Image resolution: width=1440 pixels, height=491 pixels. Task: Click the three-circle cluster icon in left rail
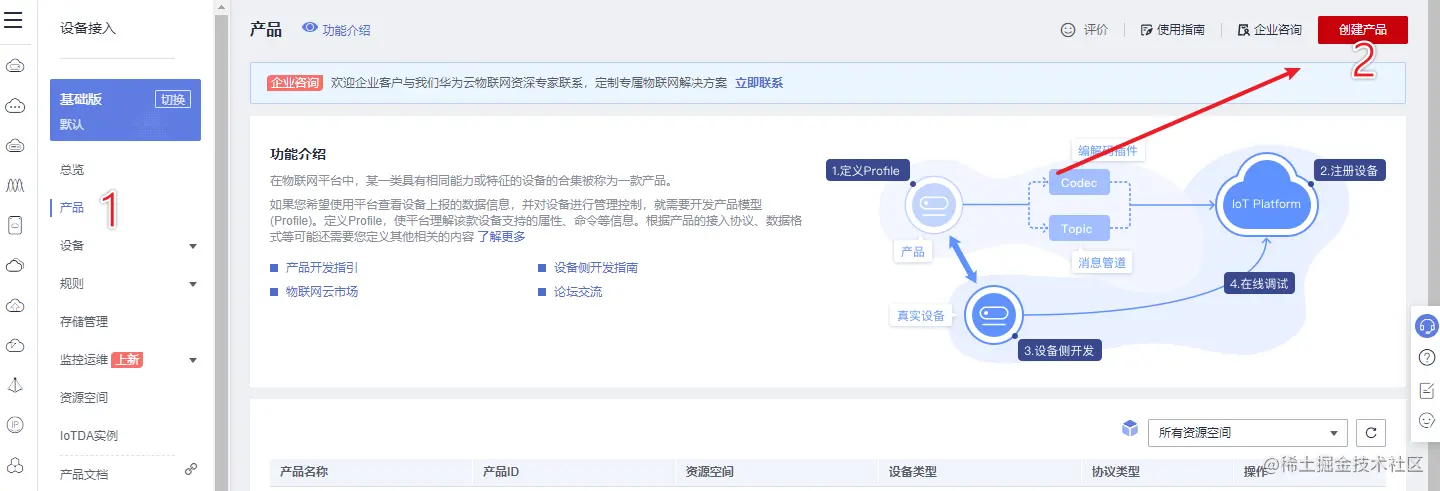coord(15,465)
